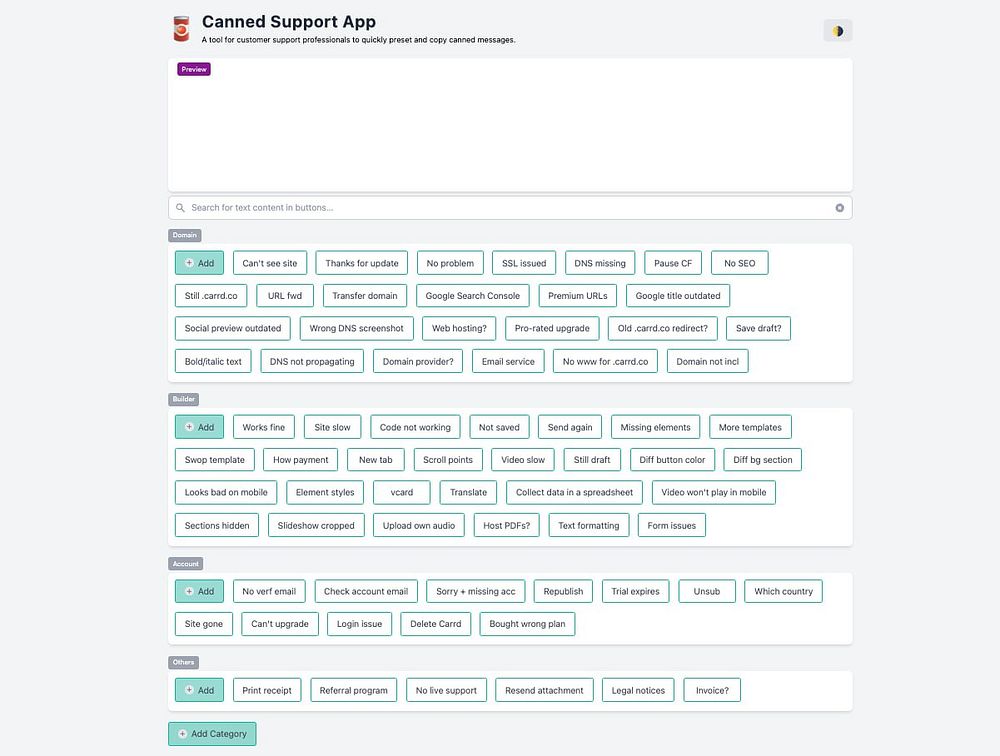The height and width of the screenshot is (756, 1000).
Task: Click the Add button in the Account category
Action: coord(199,591)
